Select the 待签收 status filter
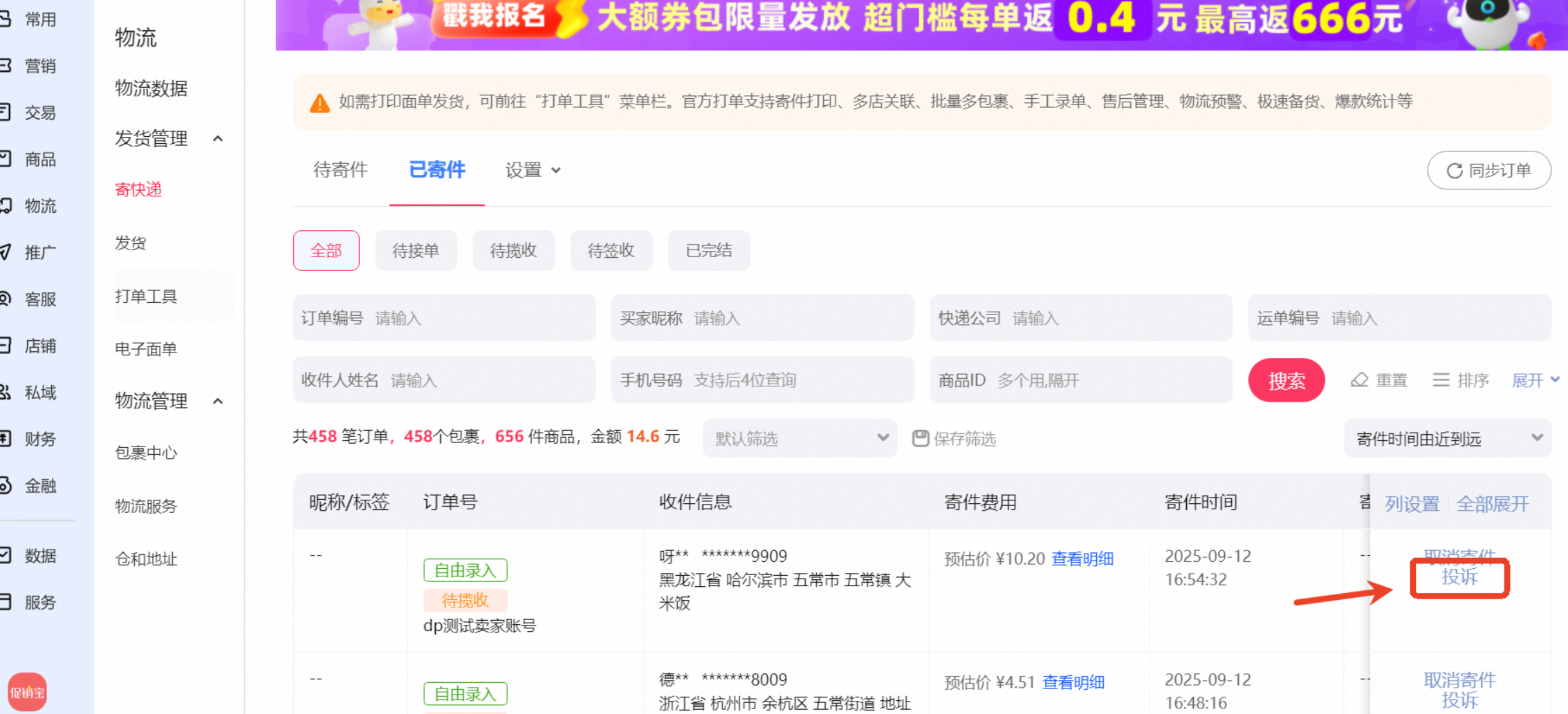Screen dimensions: 1568x714 (x=611, y=250)
